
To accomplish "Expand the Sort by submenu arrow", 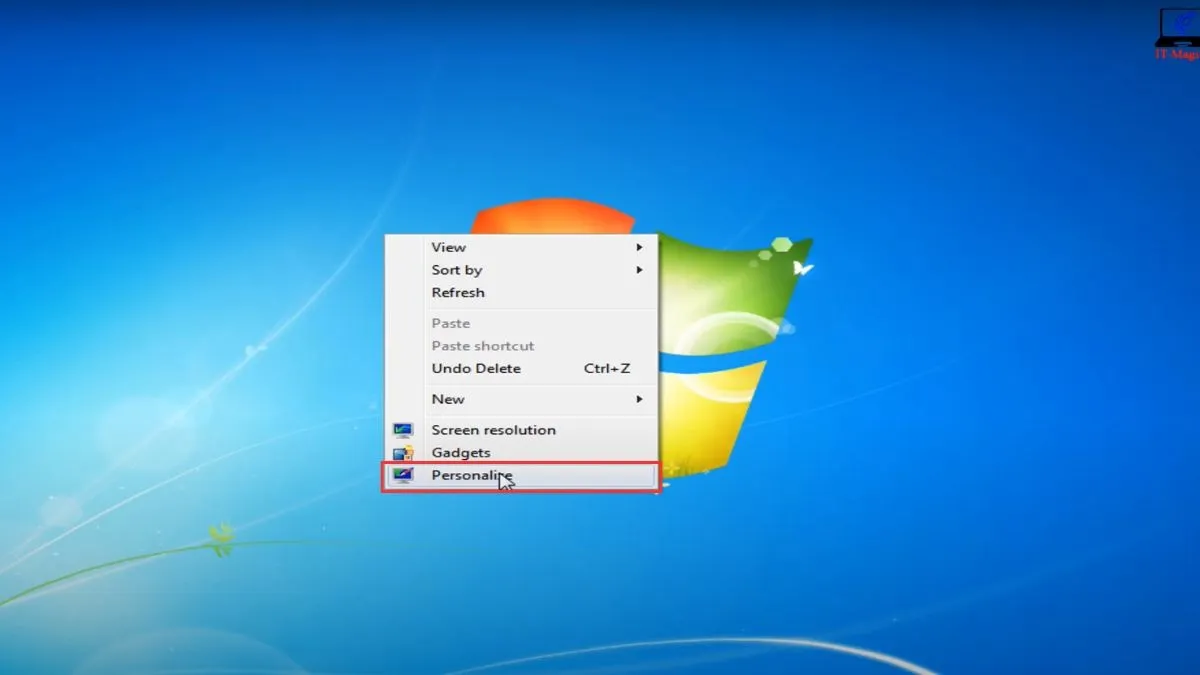I will [639, 270].
